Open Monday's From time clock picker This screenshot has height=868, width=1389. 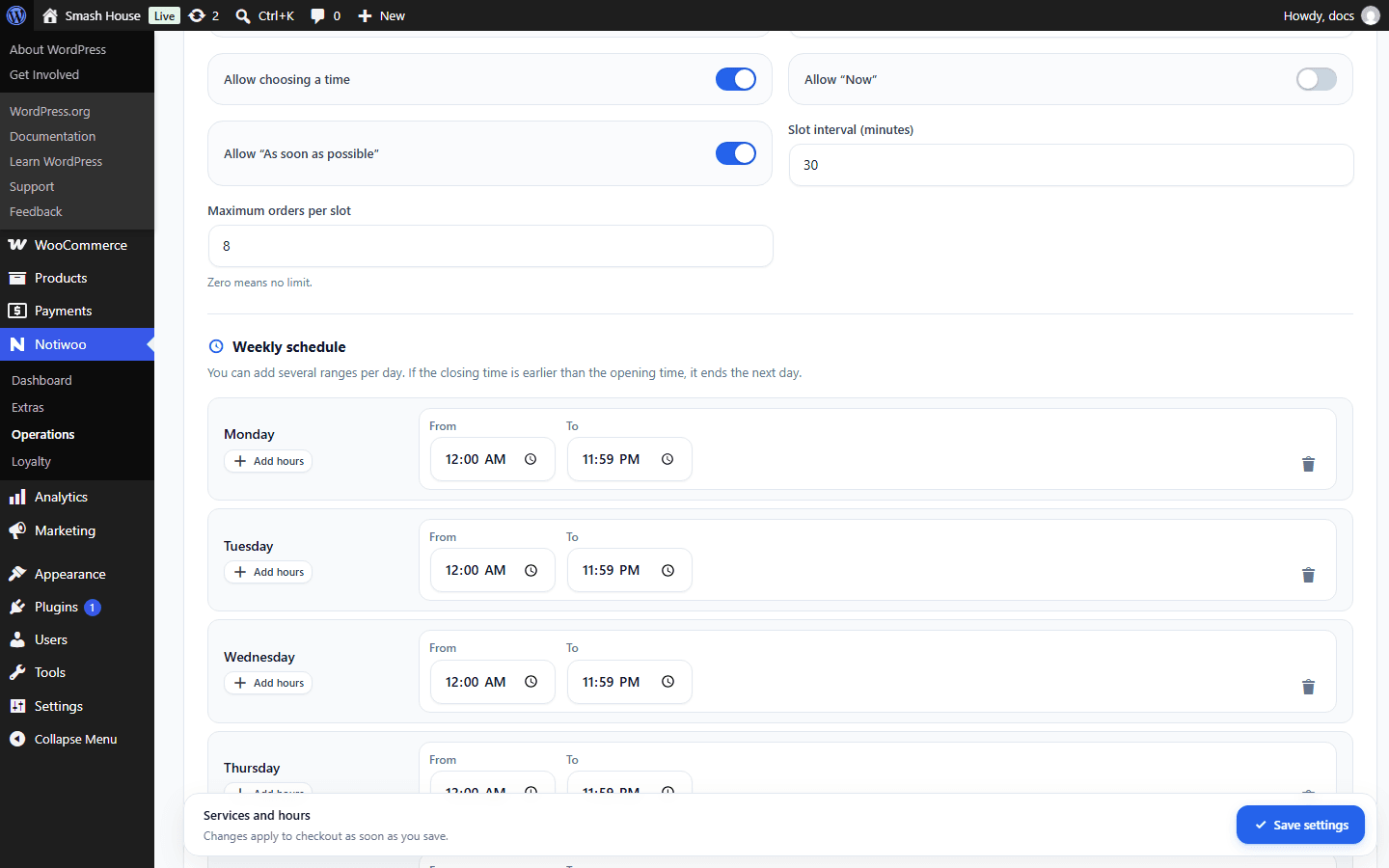[x=531, y=459]
